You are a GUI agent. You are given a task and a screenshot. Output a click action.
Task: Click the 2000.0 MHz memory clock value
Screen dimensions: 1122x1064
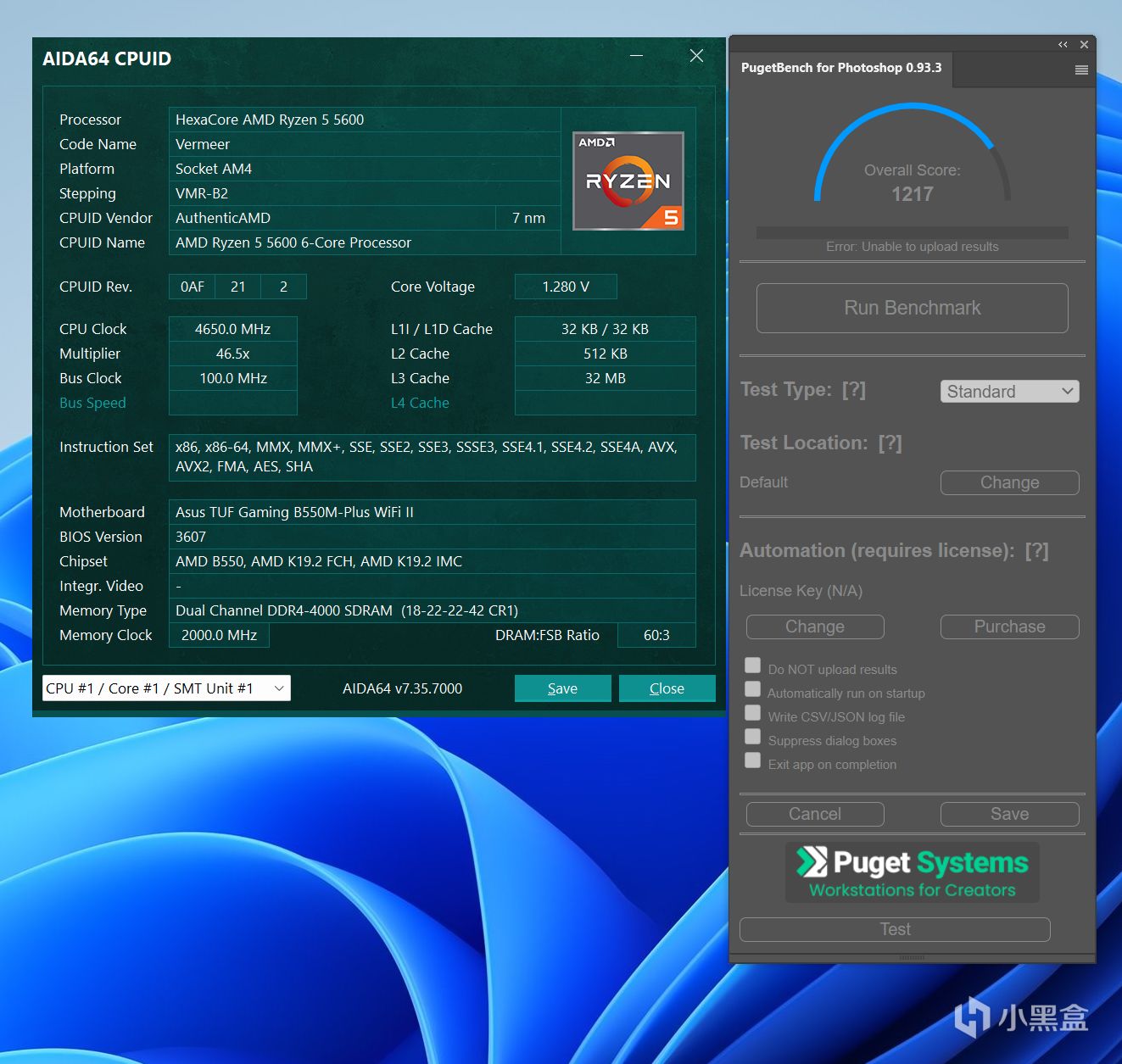click(219, 635)
